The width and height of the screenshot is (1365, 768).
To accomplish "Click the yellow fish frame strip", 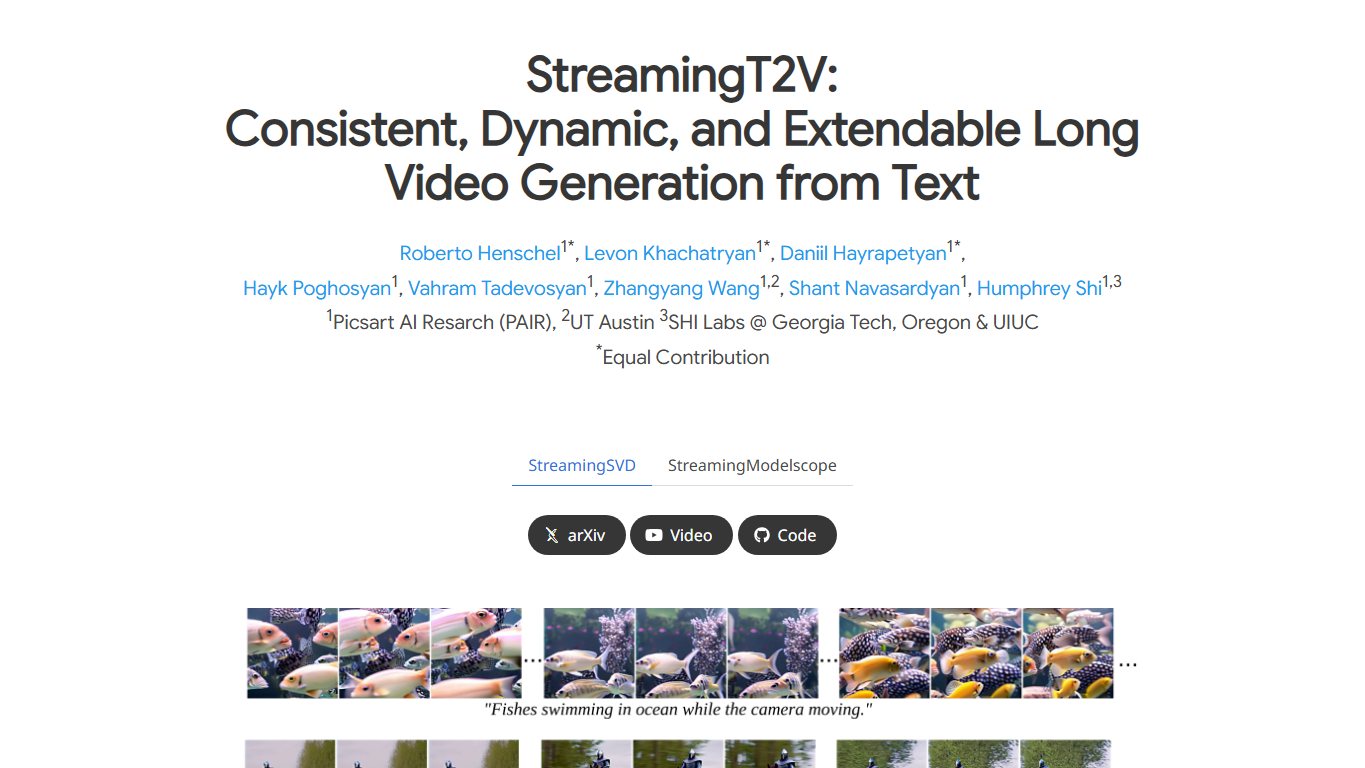I will (x=976, y=653).
